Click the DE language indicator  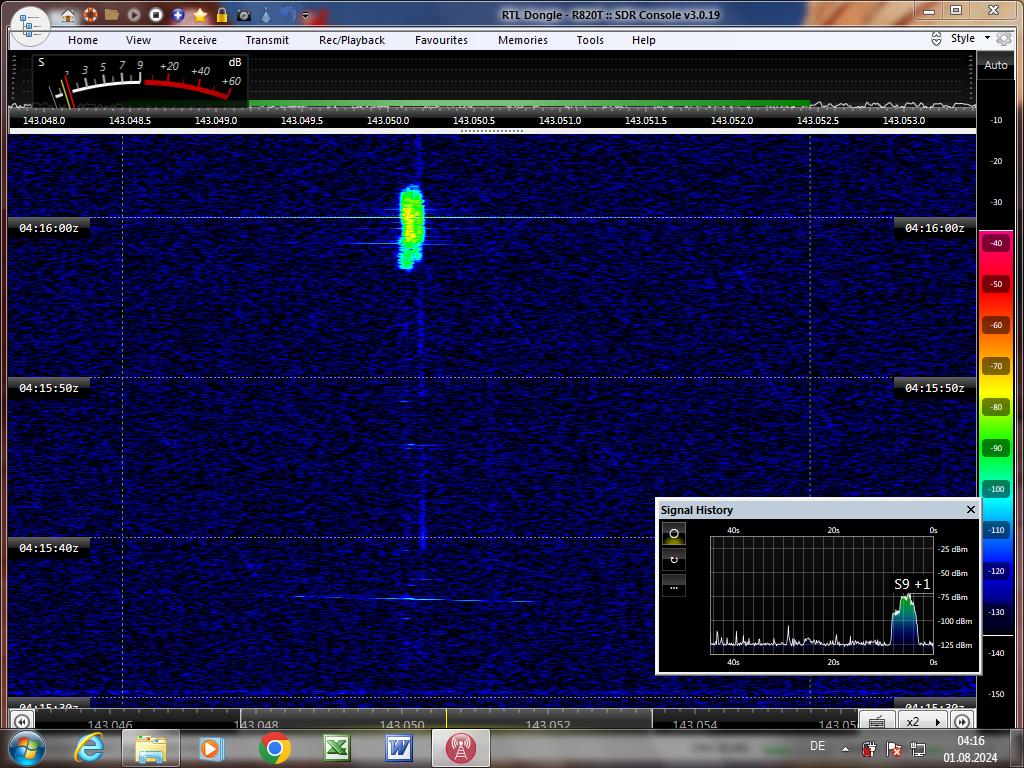[x=818, y=746]
